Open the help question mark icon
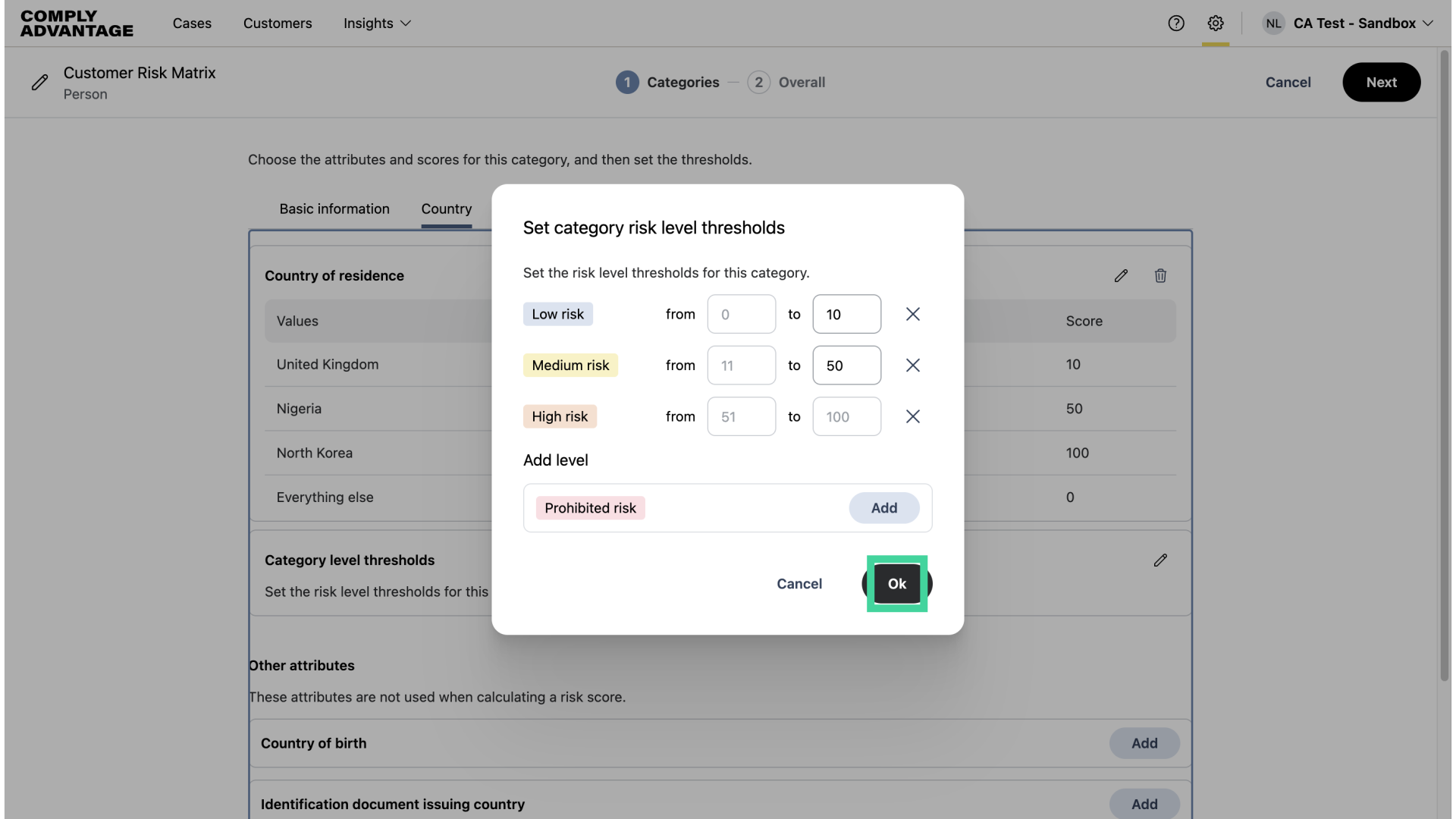 [1175, 24]
